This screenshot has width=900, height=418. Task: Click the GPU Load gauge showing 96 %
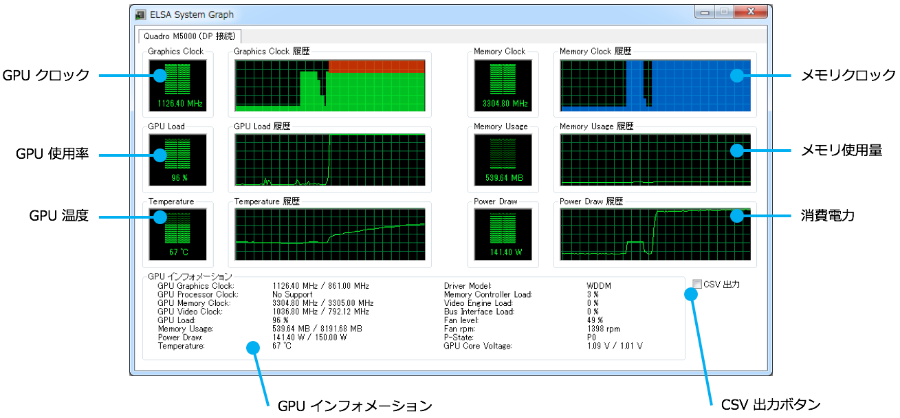(x=177, y=160)
